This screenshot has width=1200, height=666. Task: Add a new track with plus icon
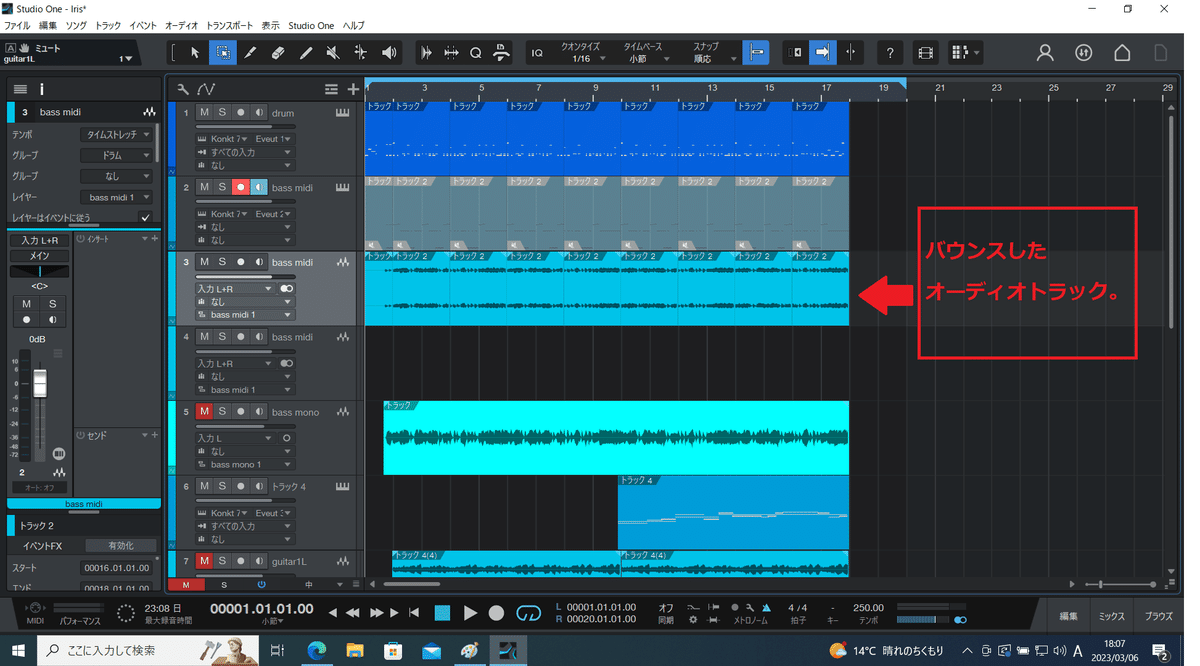point(353,89)
